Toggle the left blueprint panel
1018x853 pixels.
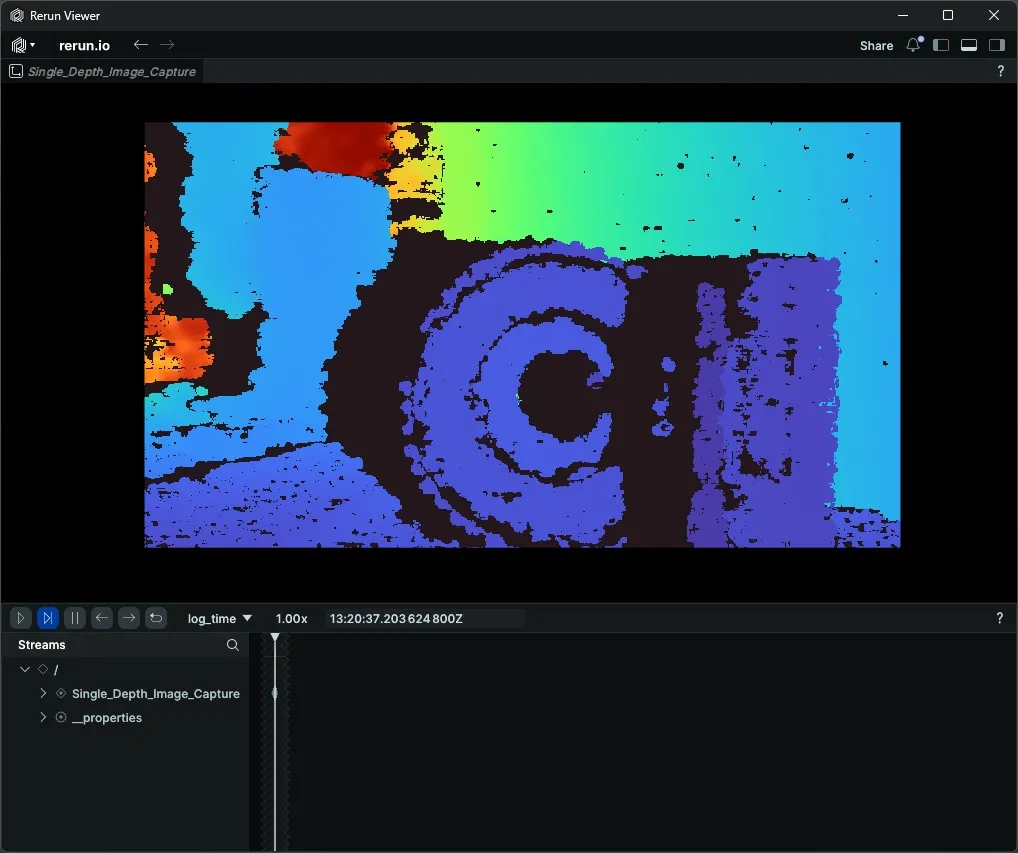pos(941,45)
